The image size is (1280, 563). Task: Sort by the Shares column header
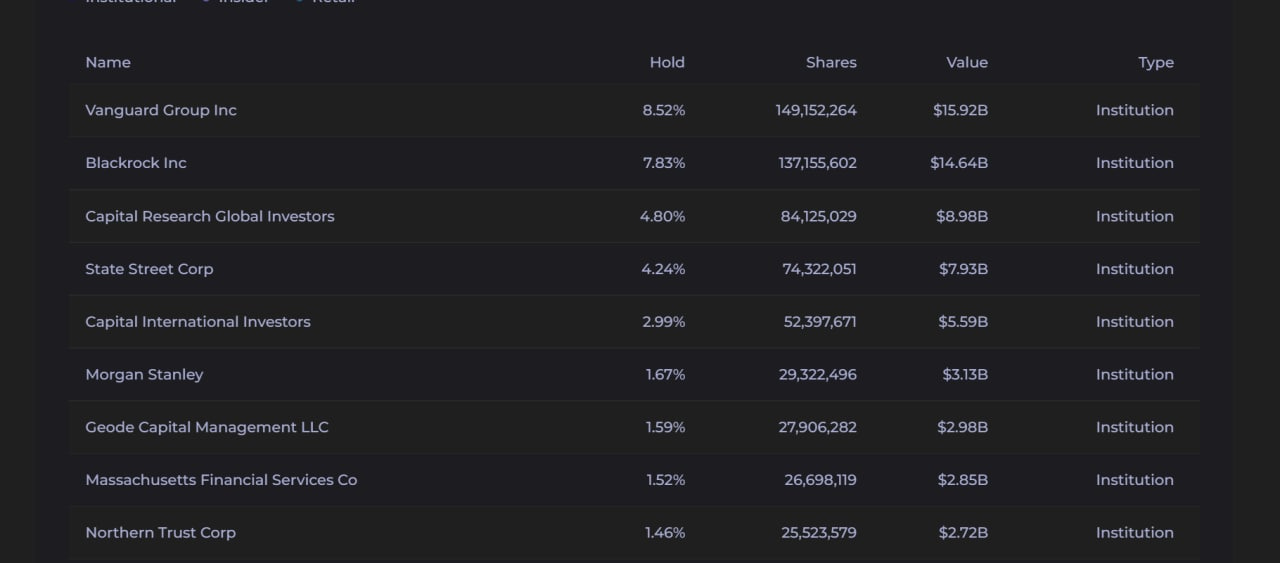point(831,62)
